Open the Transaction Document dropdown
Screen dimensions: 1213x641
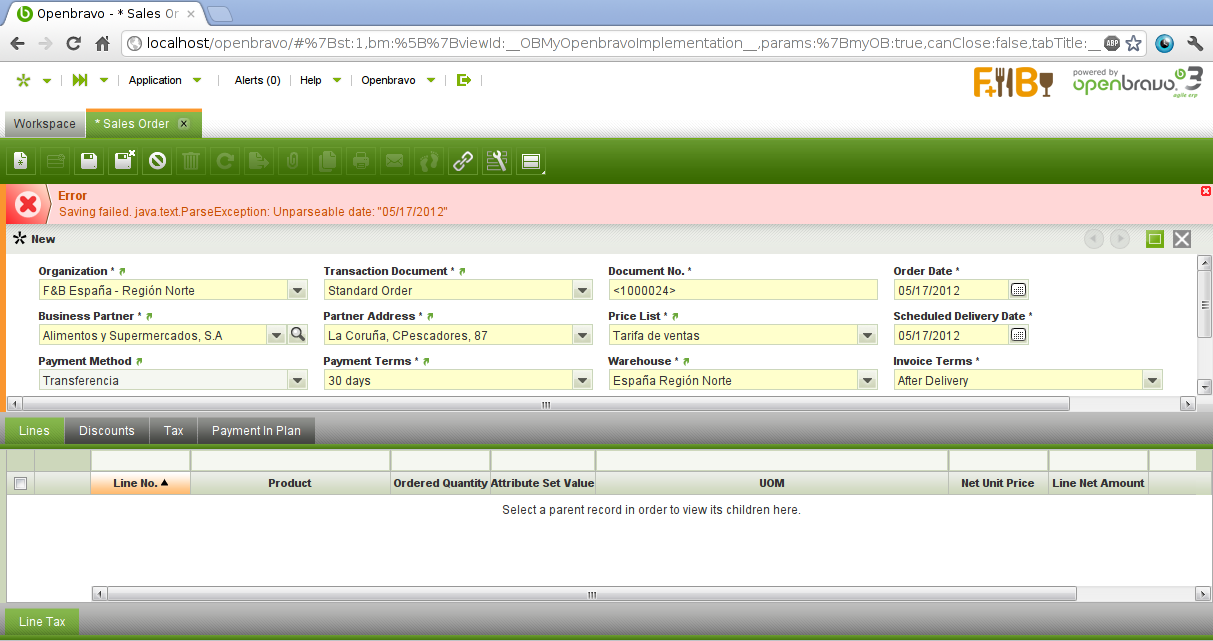point(582,291)
